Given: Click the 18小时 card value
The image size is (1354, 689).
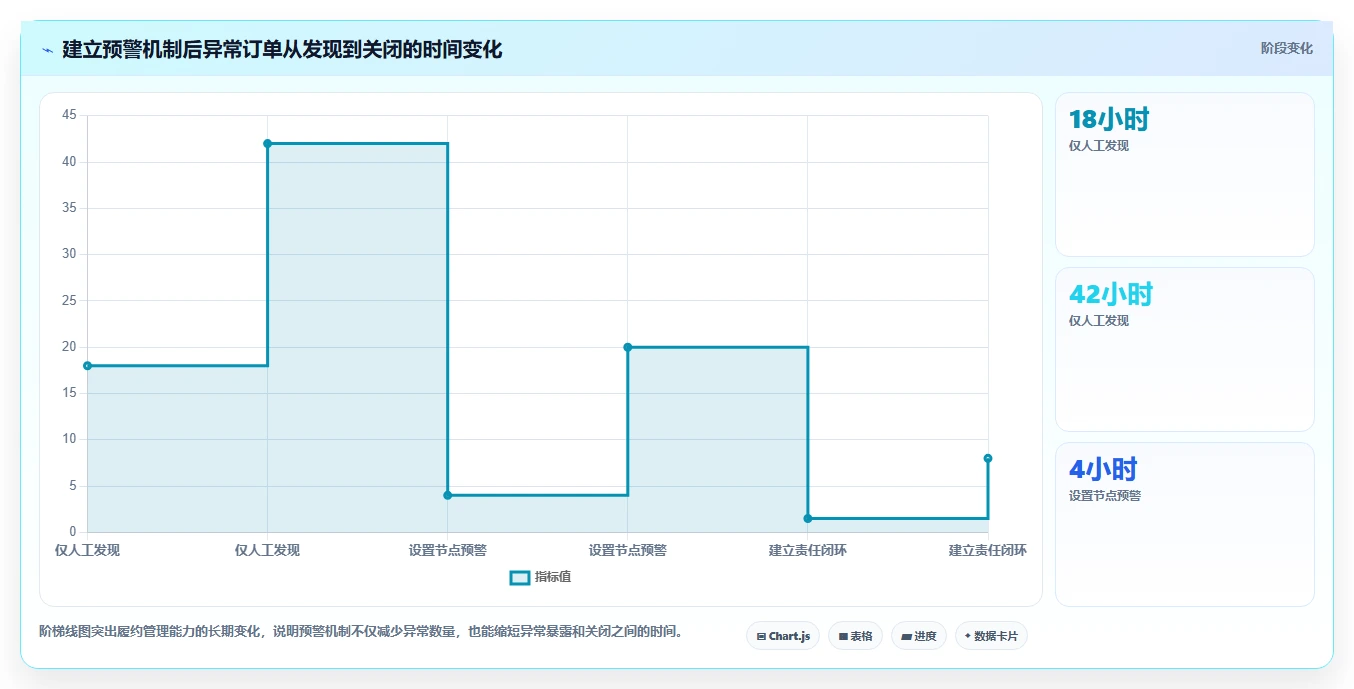Looking at the screenshot, I should pos(1109,120).
